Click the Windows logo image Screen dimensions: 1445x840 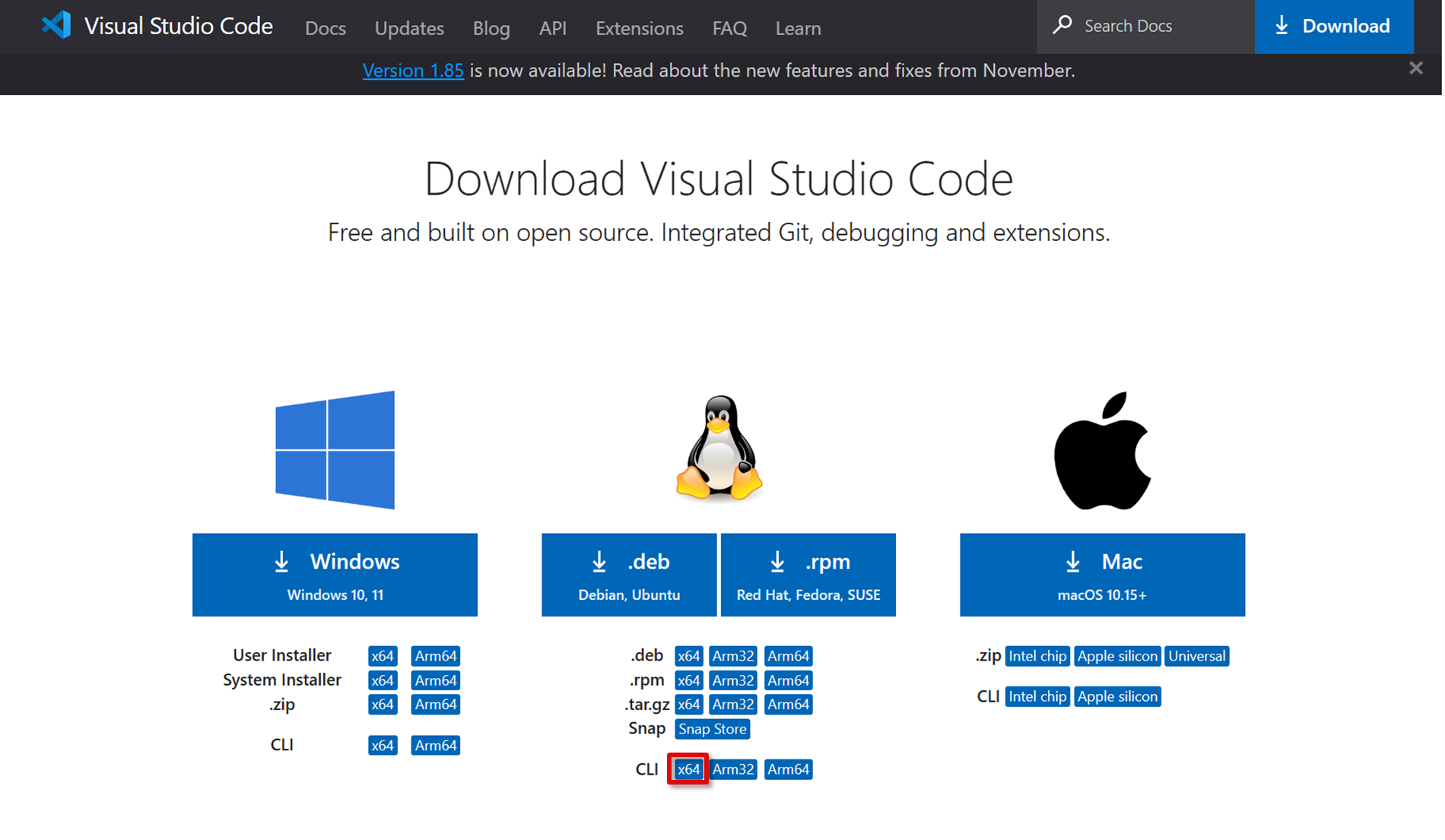point(335,450)
